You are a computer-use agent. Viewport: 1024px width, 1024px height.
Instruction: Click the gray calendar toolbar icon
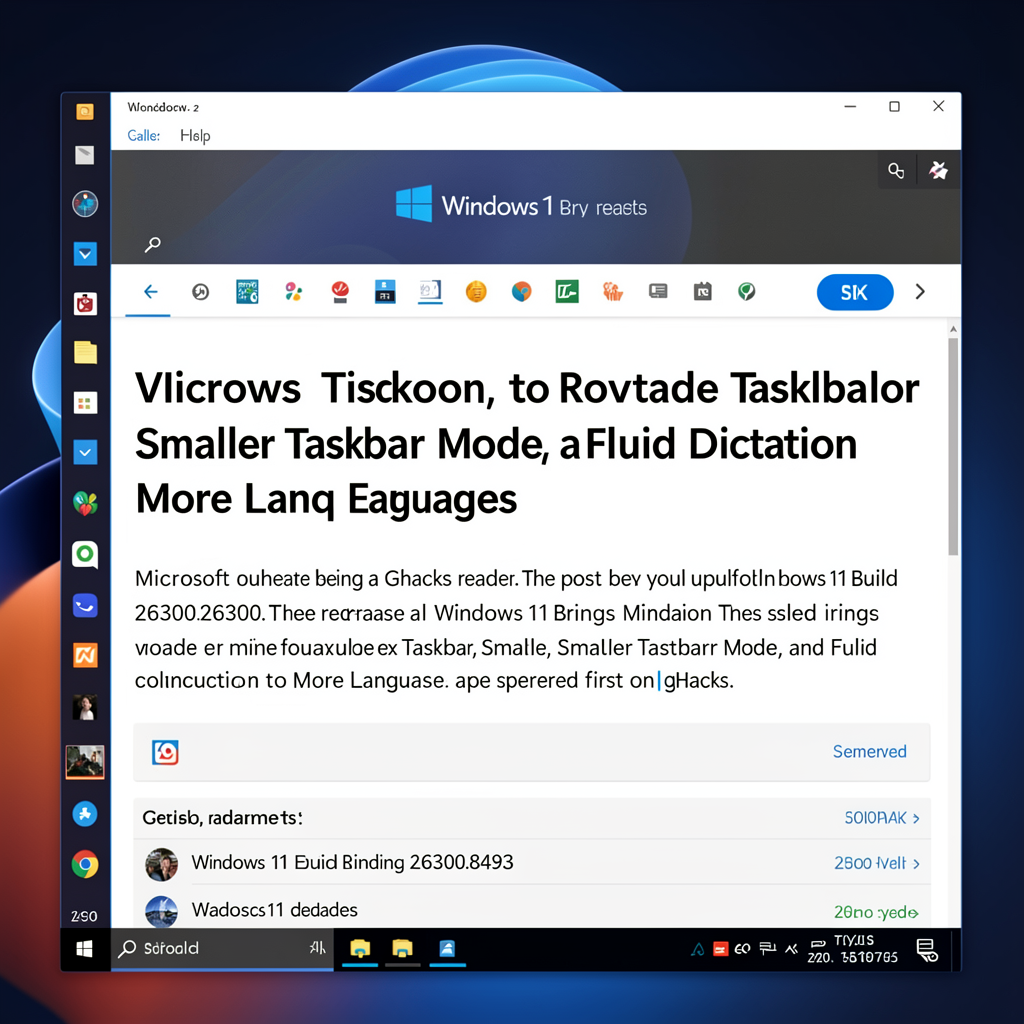pyautogui.click(x=703, y=291)
